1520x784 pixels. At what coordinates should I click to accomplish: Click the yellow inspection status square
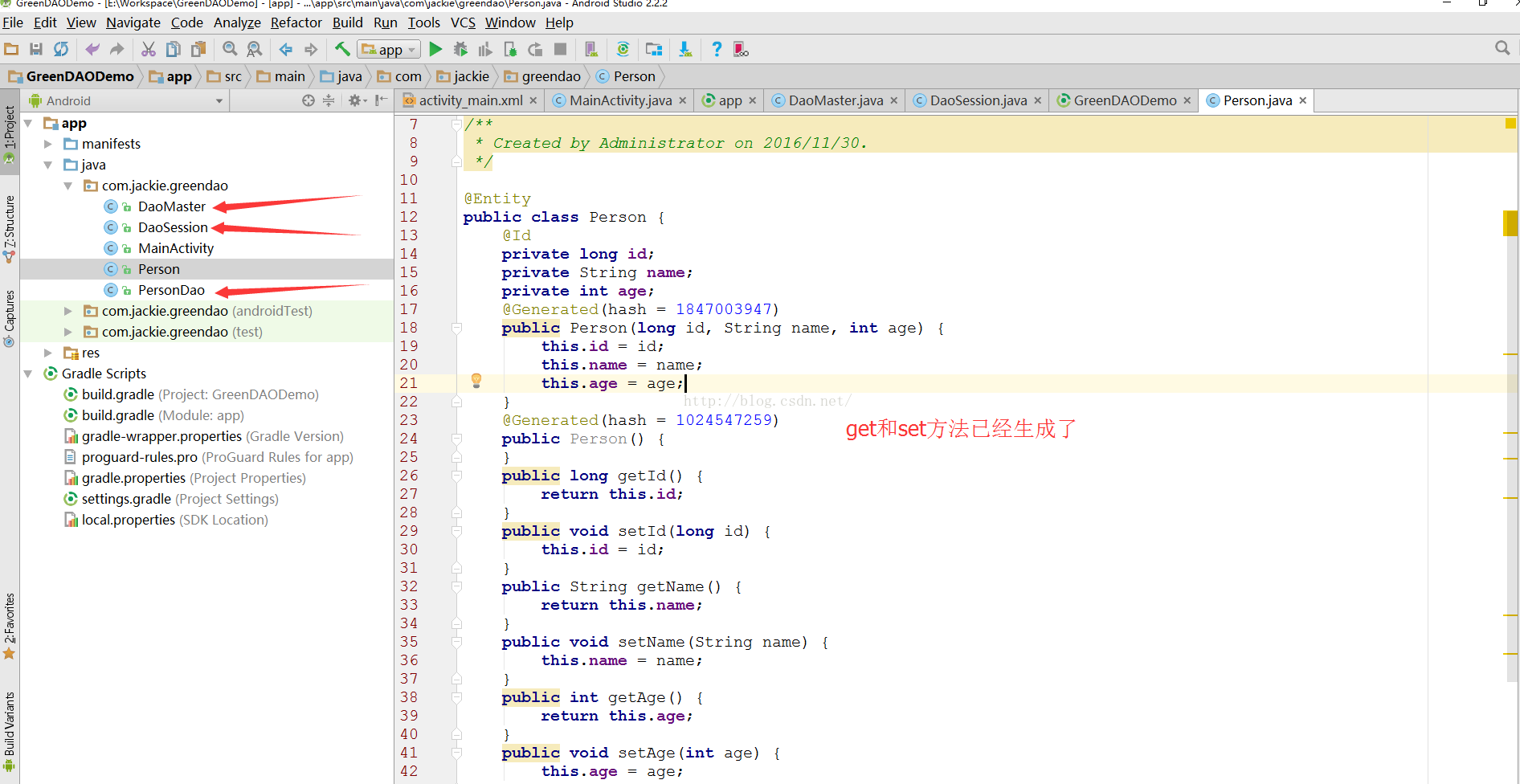(1510, 124)
